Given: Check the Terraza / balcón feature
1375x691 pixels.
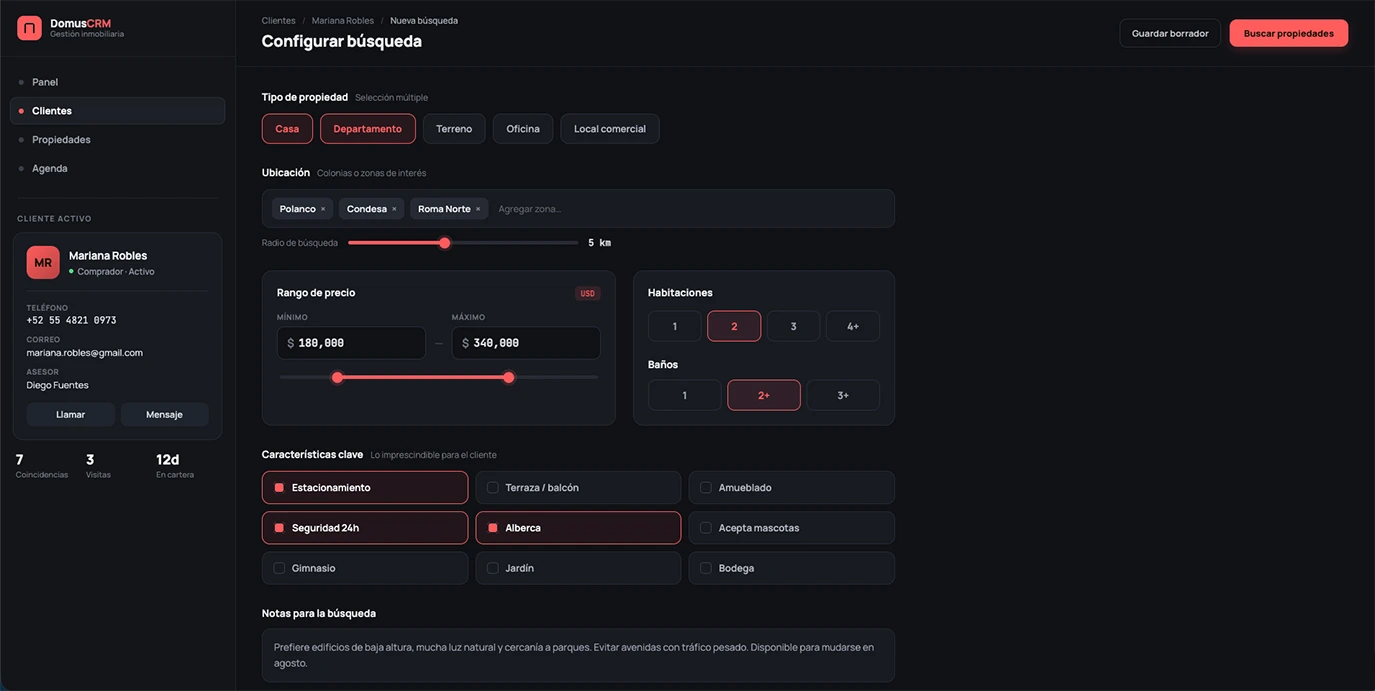Looking at the screenshot, I should (578, 488).
